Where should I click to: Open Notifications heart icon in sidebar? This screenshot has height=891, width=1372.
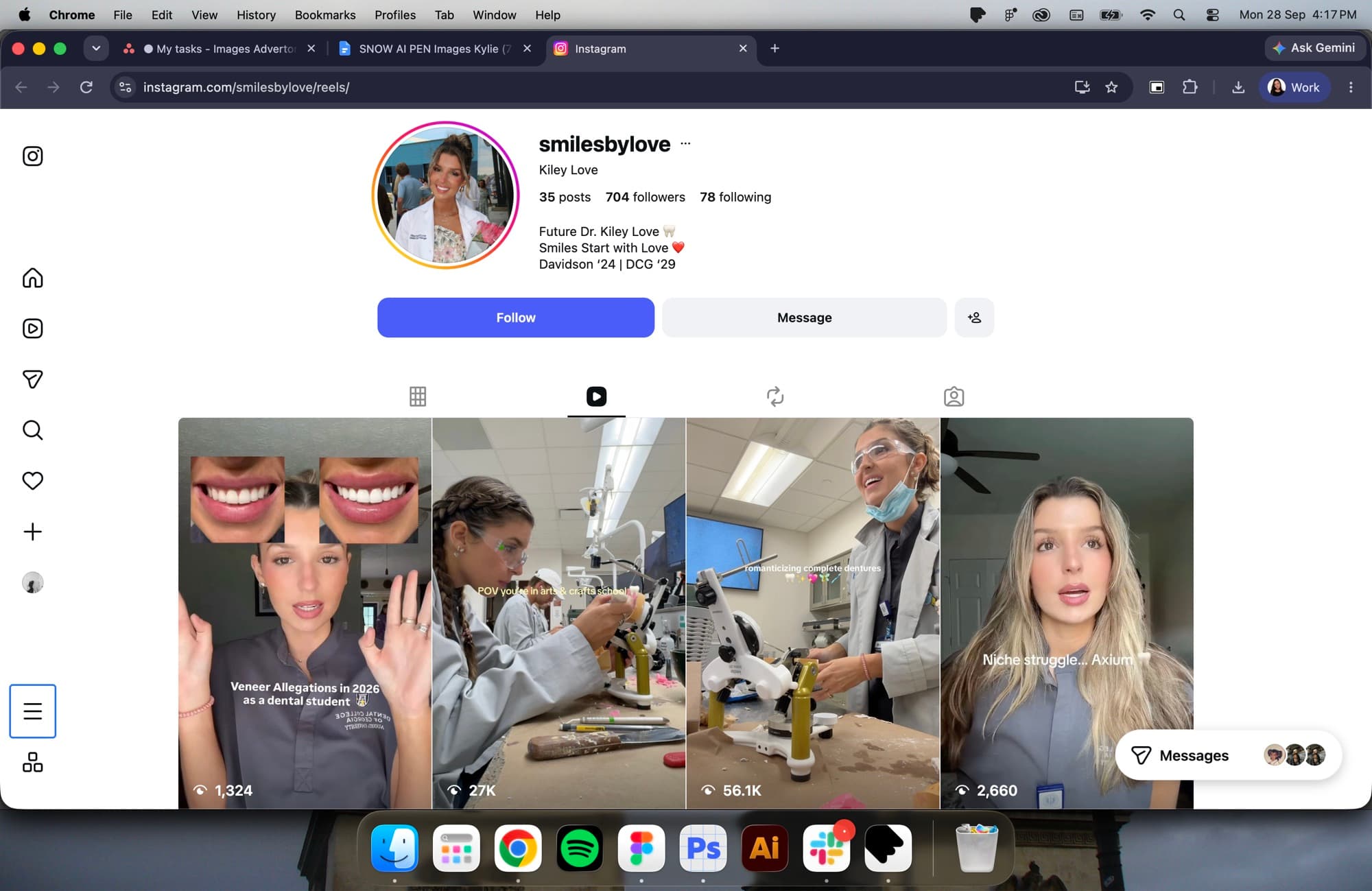(32, 481)
